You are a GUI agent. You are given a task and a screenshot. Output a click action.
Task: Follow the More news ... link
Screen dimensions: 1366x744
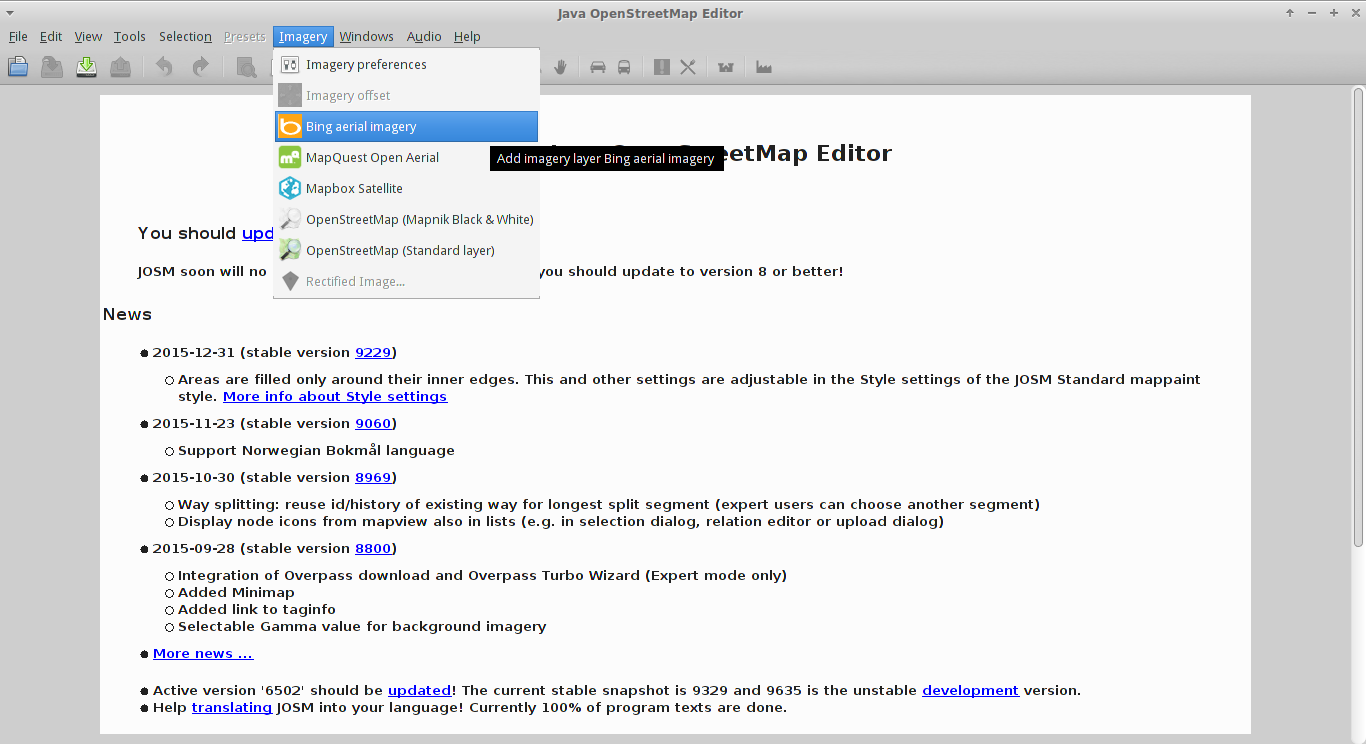203,653
